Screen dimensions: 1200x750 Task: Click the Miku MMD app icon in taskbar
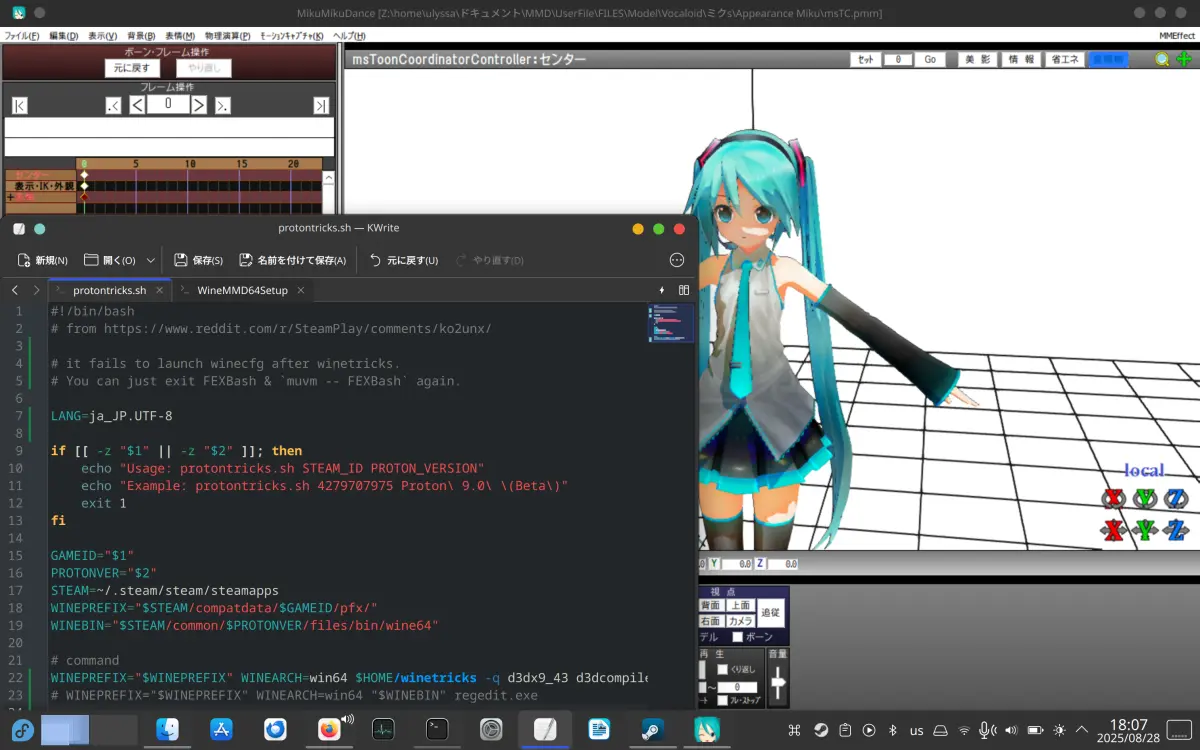tap(707, 729)
